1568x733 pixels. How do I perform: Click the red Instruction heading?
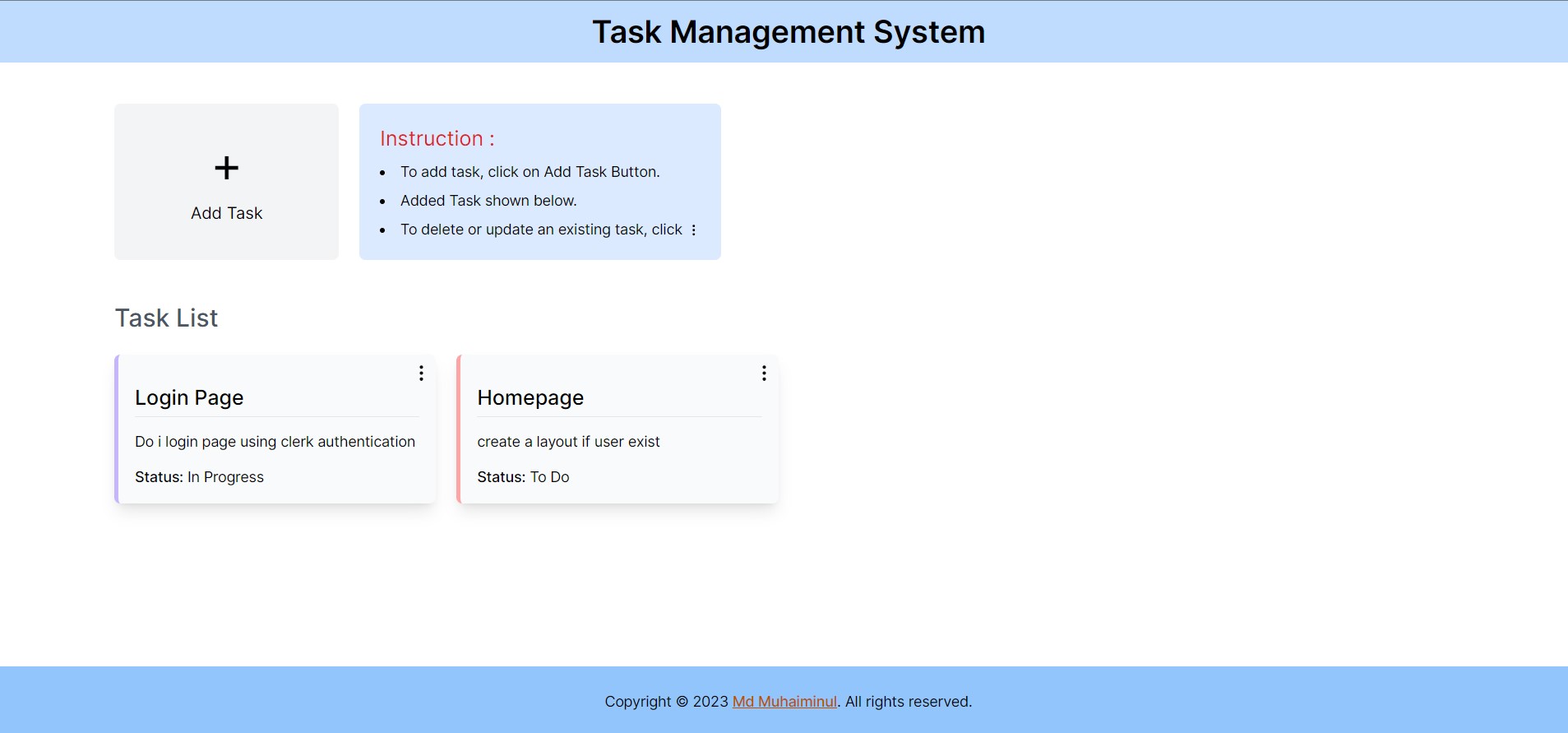(437, 138)
